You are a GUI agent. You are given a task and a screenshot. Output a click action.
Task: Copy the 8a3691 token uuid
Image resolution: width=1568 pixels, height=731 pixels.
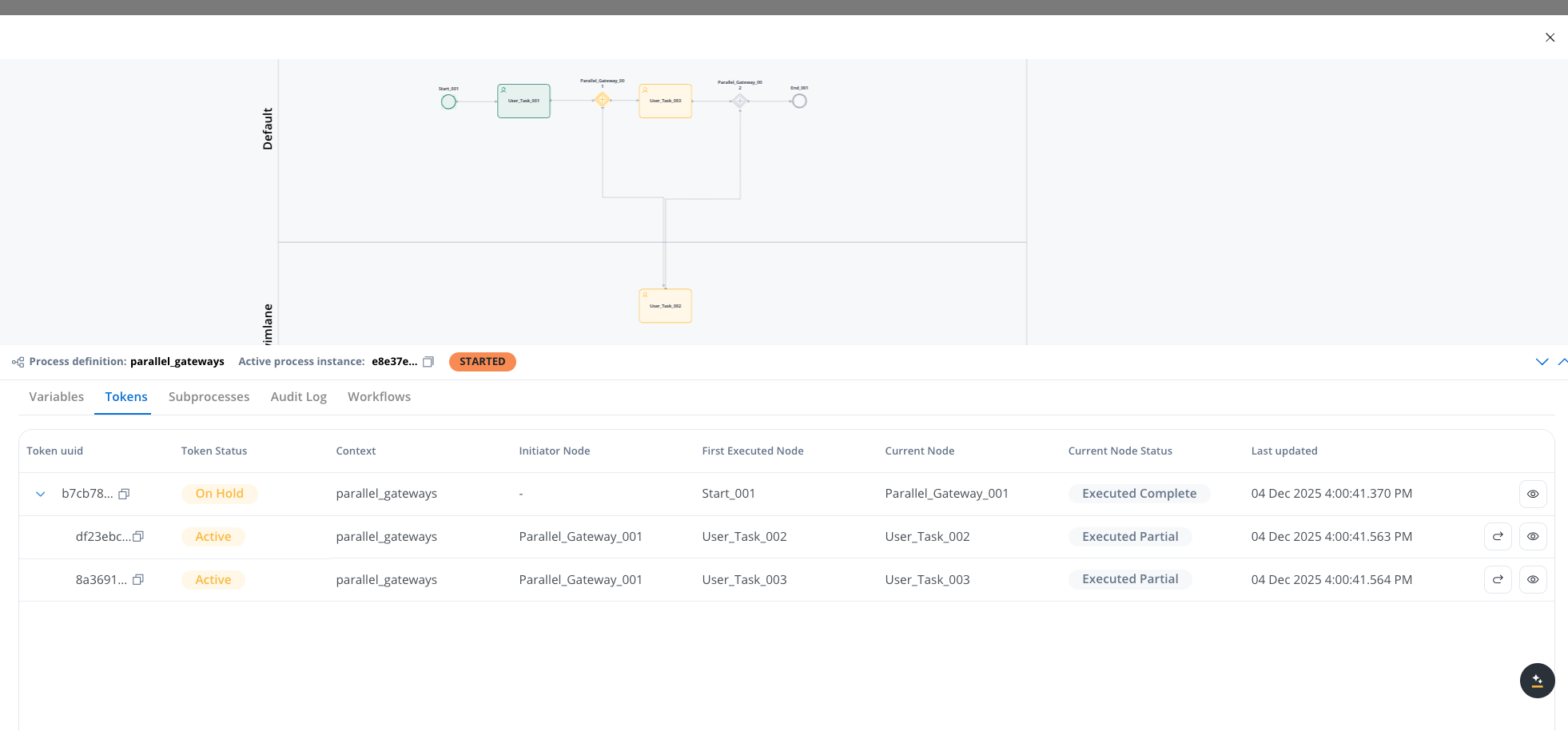(x=138, y=580)
